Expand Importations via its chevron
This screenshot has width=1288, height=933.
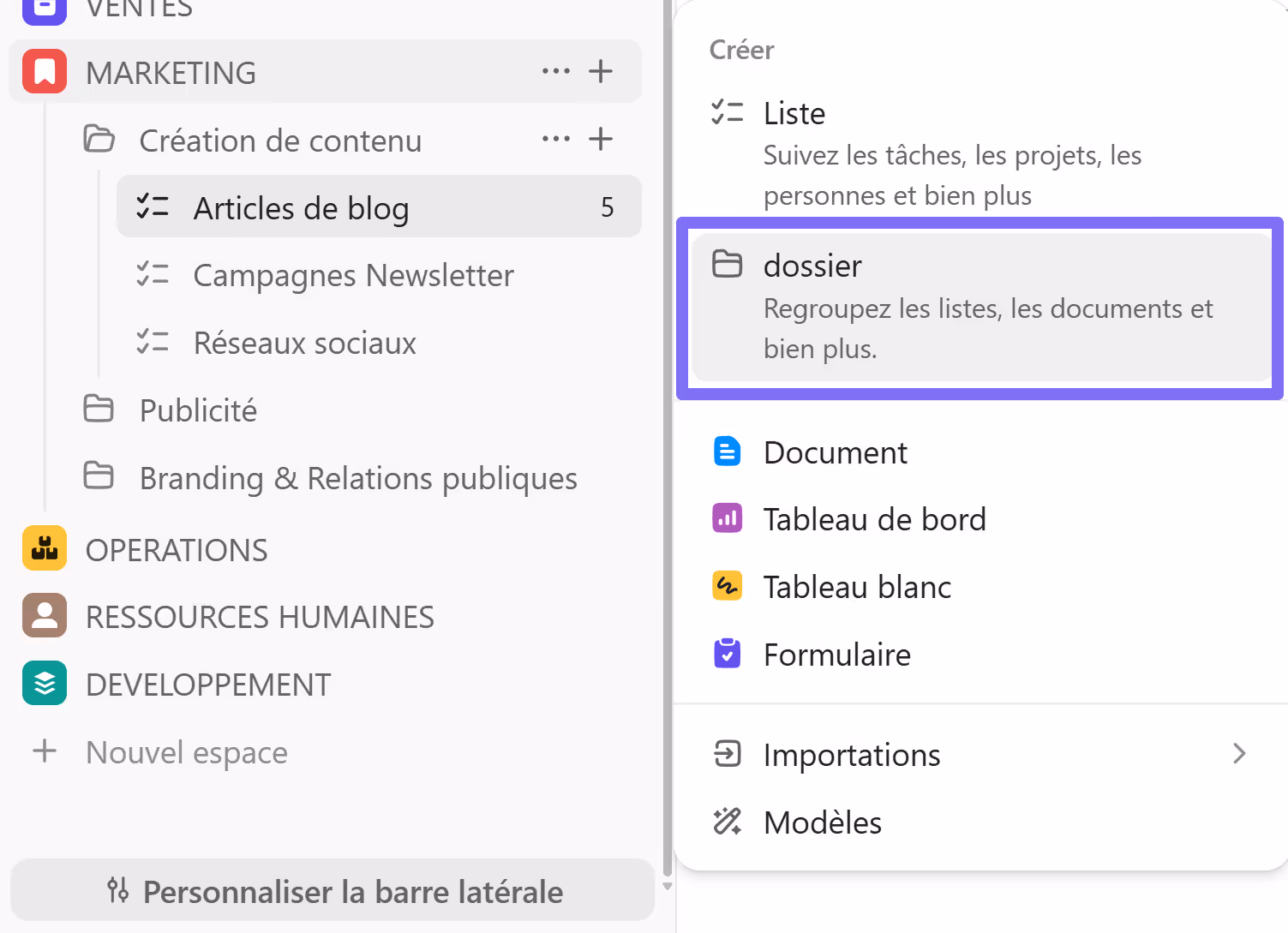pyautogui.click(x=1238, y=755)
